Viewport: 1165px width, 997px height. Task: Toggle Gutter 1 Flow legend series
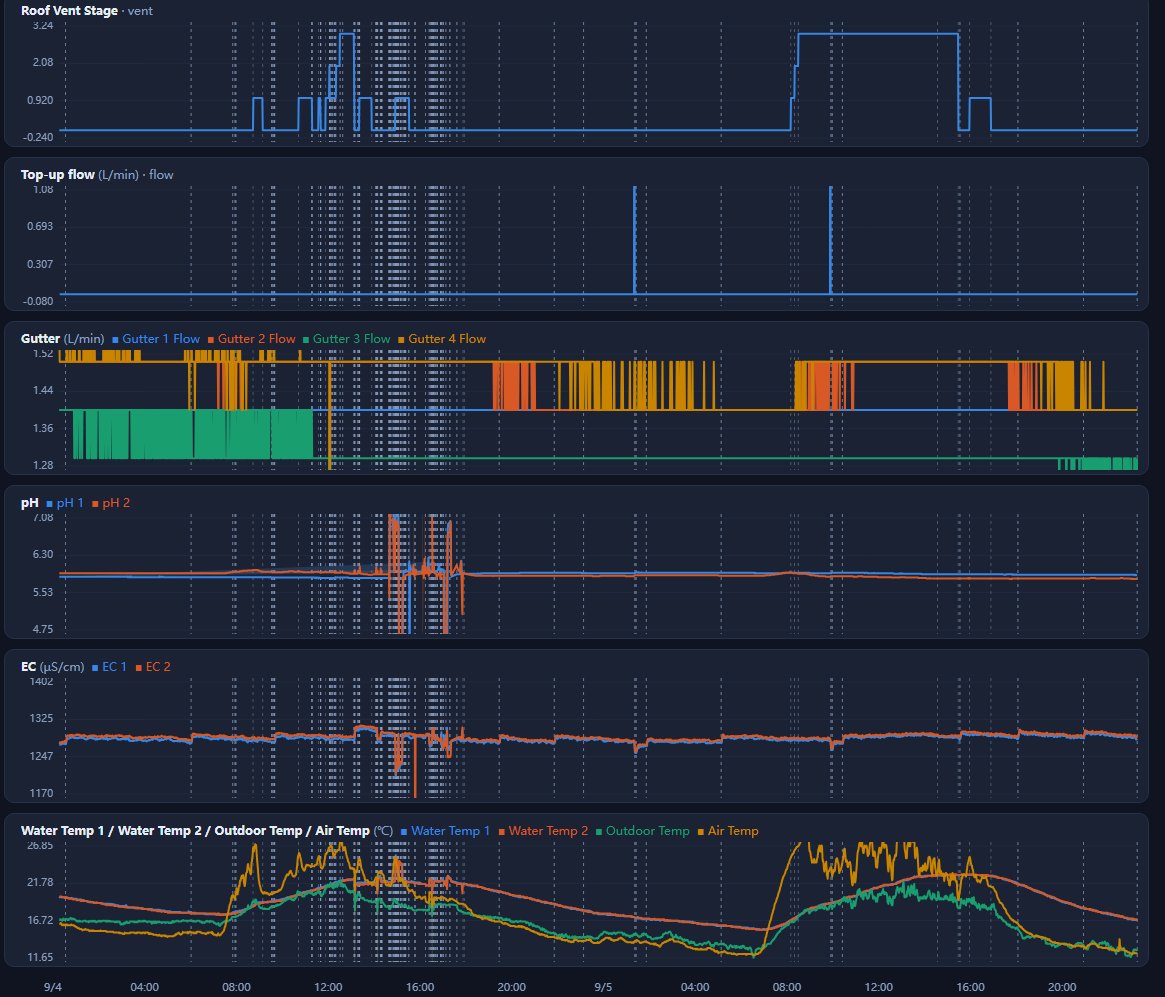[156, 339]
